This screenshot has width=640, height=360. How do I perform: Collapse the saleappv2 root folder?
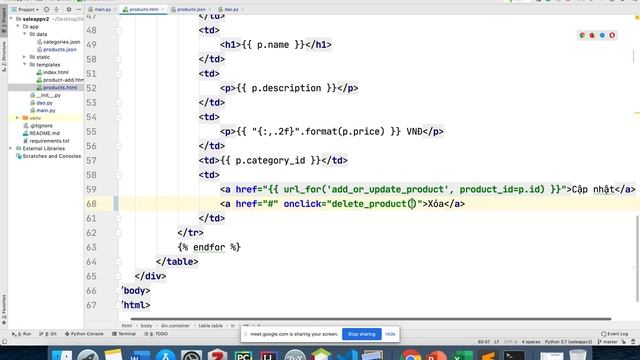11,19
